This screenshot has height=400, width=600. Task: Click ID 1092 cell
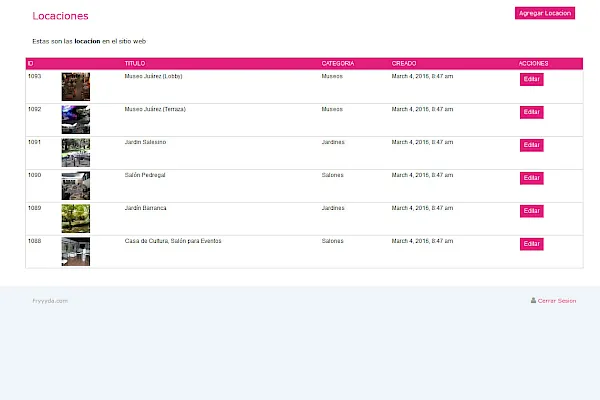pos(34,109)
